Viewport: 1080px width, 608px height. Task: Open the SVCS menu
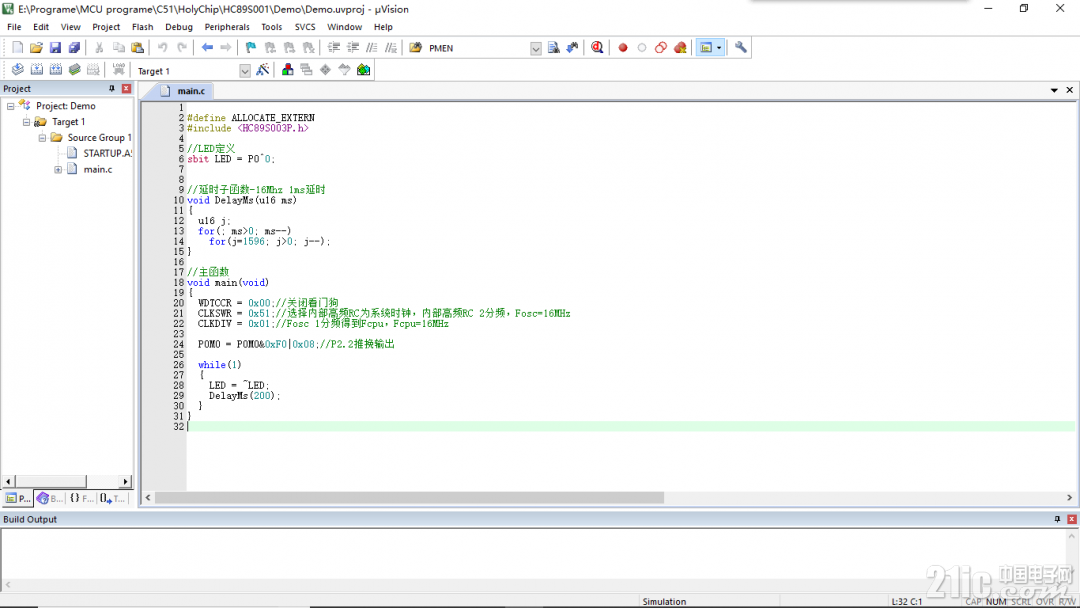click(305, 27)
